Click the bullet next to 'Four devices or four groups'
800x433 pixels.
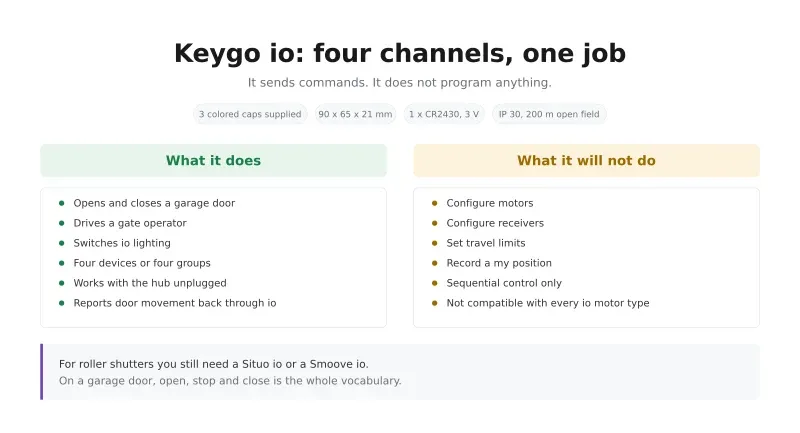click(x=62, y=263)
